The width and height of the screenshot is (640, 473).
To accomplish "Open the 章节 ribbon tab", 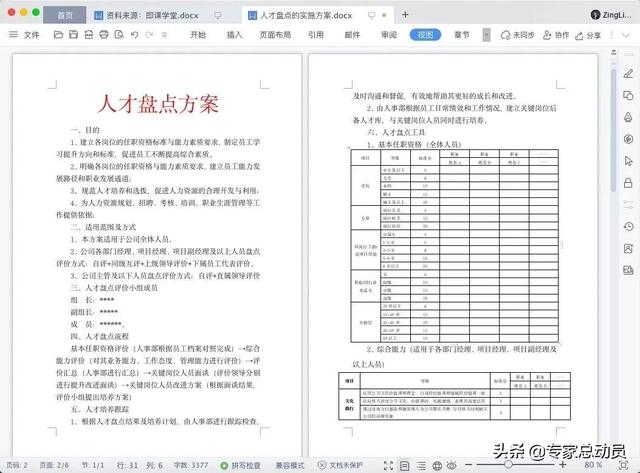I will pos(462,35).
